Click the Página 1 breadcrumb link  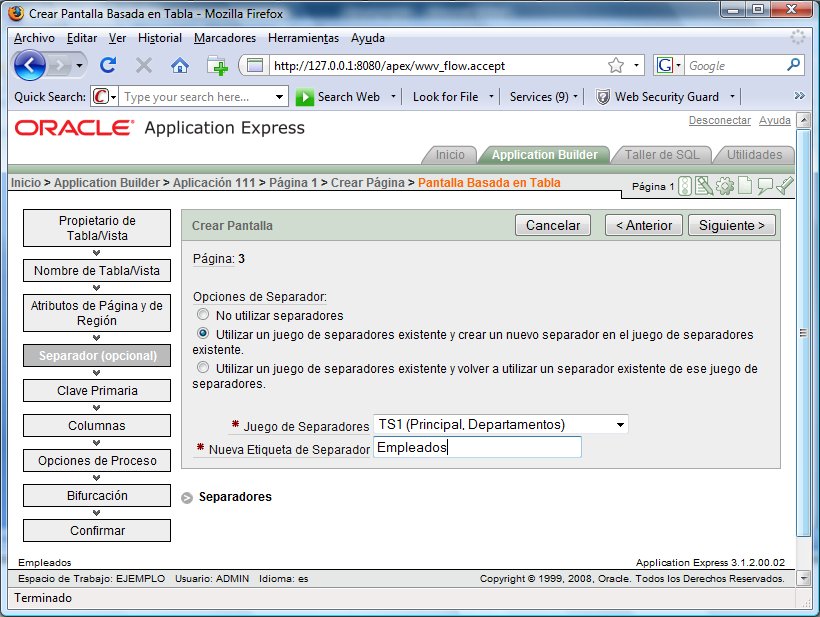coord(293,182)
